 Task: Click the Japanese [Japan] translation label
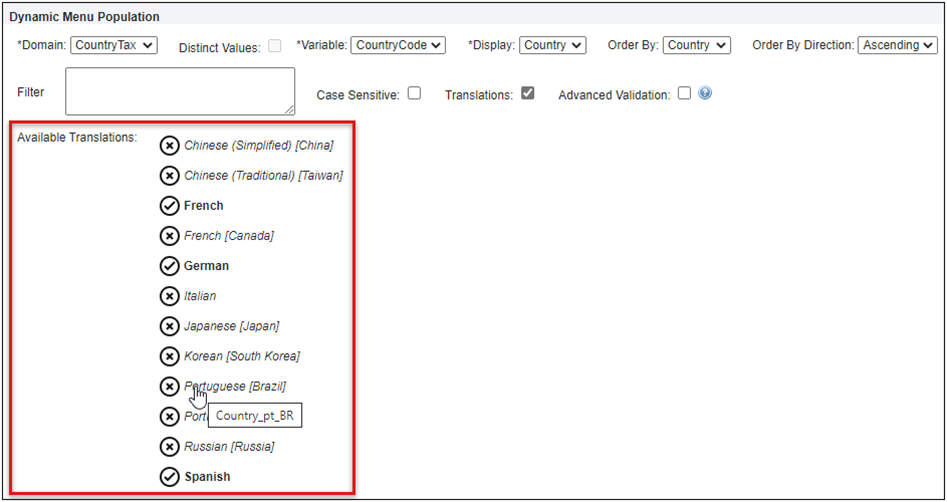[x=231, y=326]
